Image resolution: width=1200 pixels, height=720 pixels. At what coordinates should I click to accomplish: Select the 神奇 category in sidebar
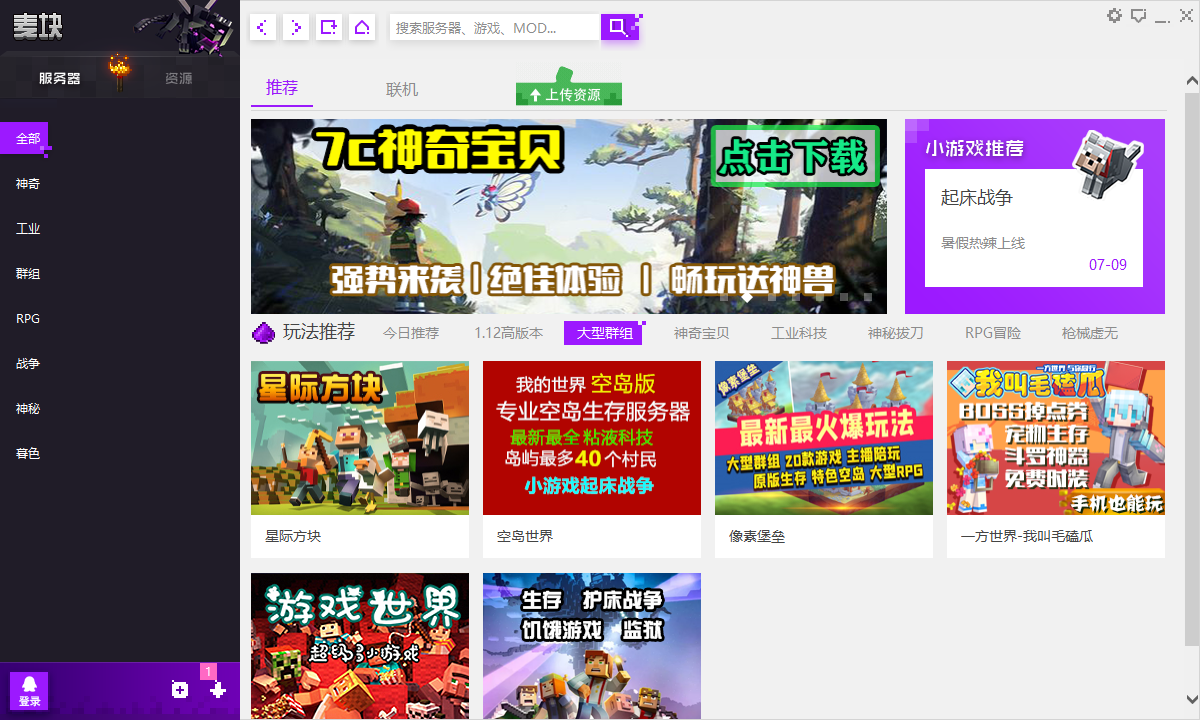[x=28, y=184]
